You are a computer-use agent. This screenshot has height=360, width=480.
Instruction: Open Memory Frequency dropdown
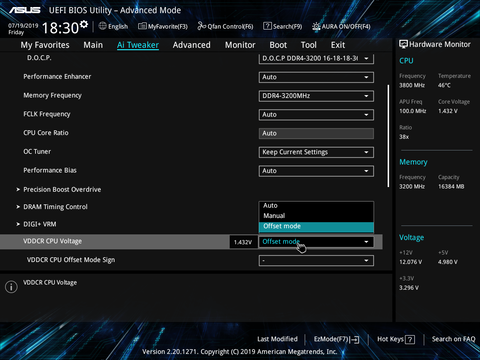[316, 96]
